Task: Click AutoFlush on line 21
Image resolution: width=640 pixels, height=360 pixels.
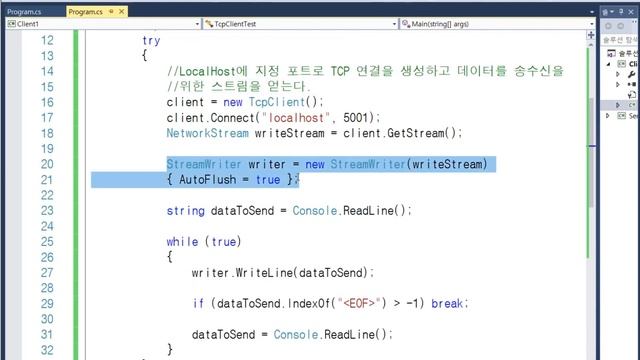Action: [207, 180]
